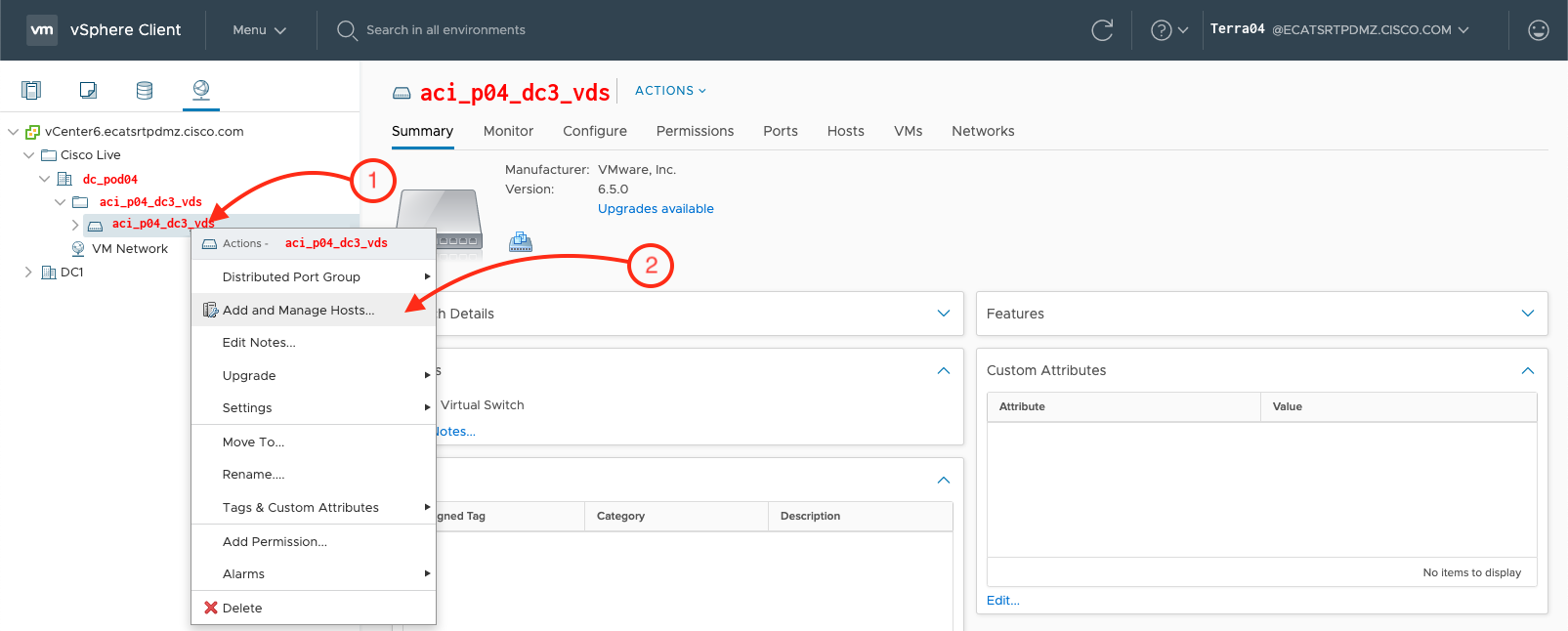
Task: Open the Upgrade submenu
Action: pos(314,375)
